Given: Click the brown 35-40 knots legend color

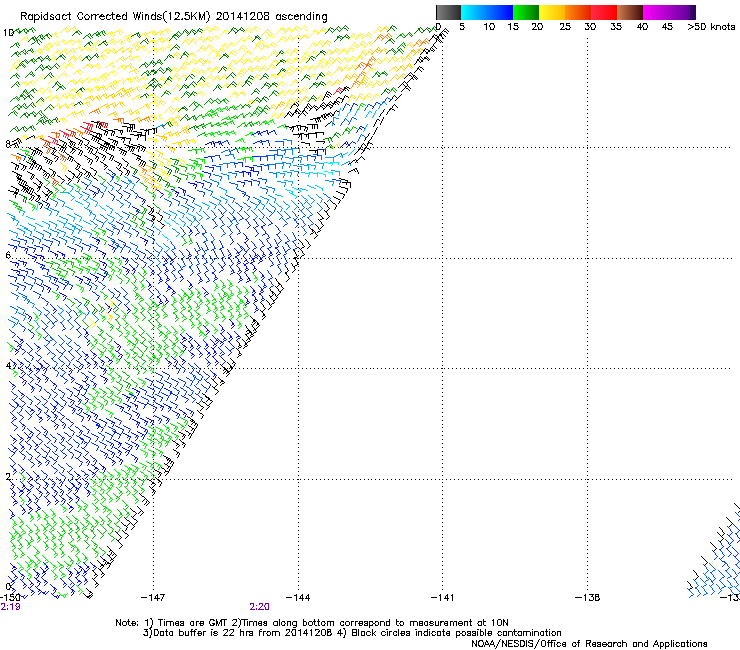Looking at the screenshot, I should click(630, 12).
